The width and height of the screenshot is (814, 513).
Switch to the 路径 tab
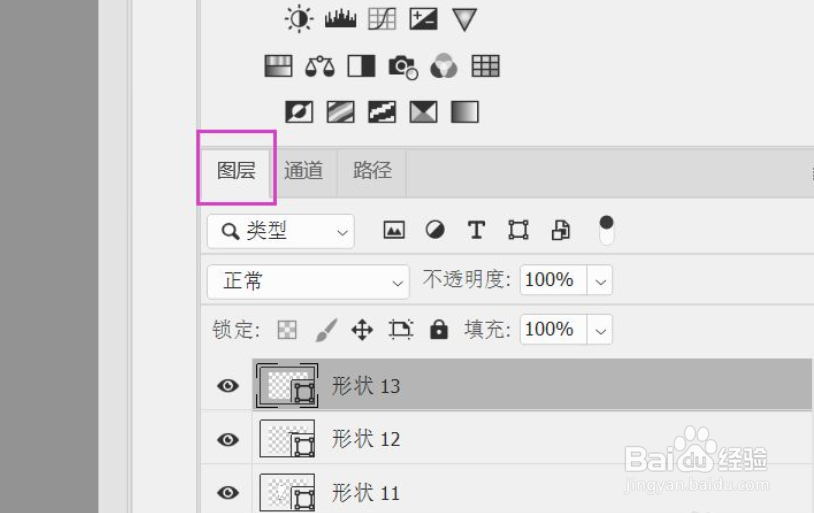pyautogui.click(x=372, y=171)
